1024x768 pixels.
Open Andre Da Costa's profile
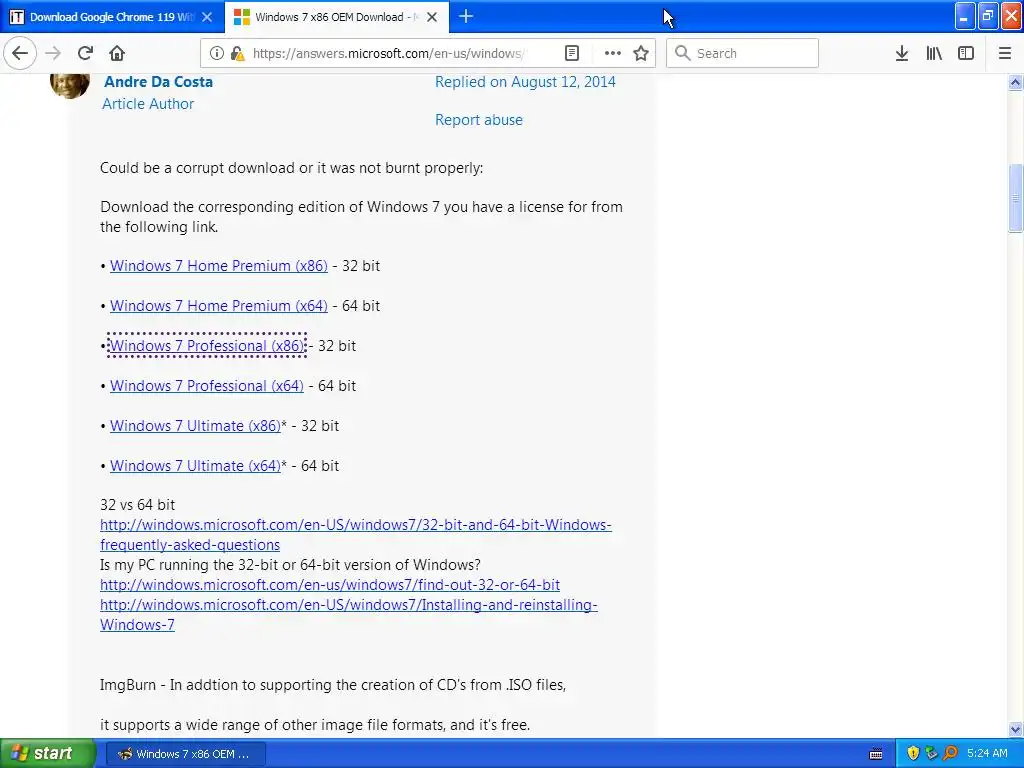[x=158, y=82]
